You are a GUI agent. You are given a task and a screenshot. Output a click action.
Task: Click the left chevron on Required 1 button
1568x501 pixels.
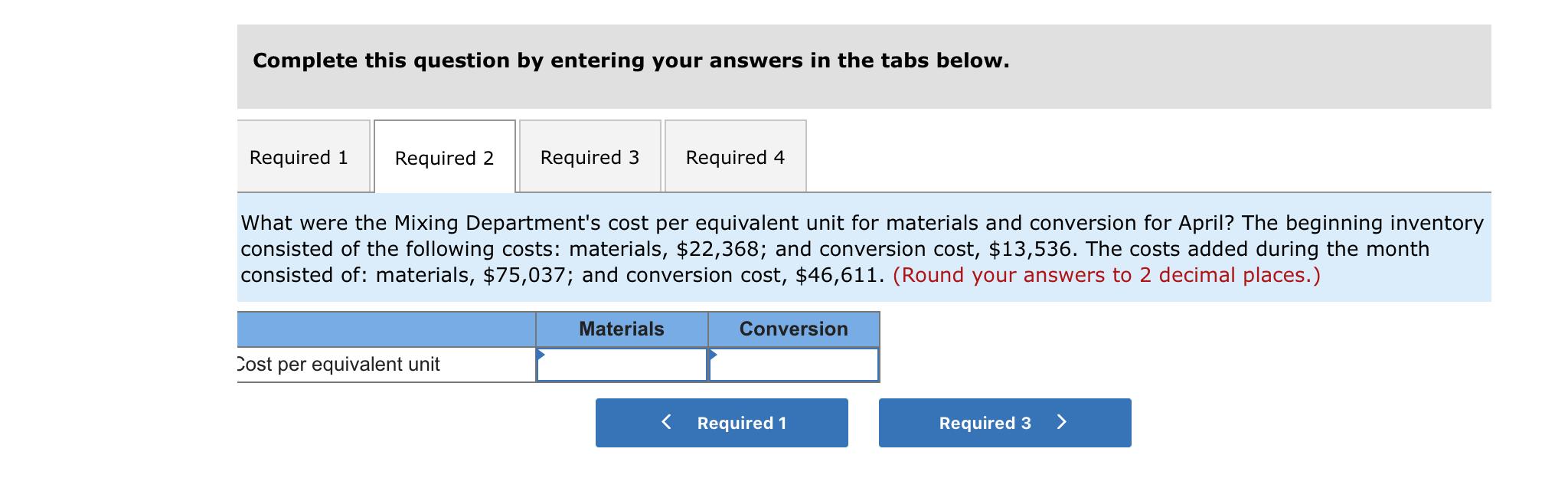point(665,422)
